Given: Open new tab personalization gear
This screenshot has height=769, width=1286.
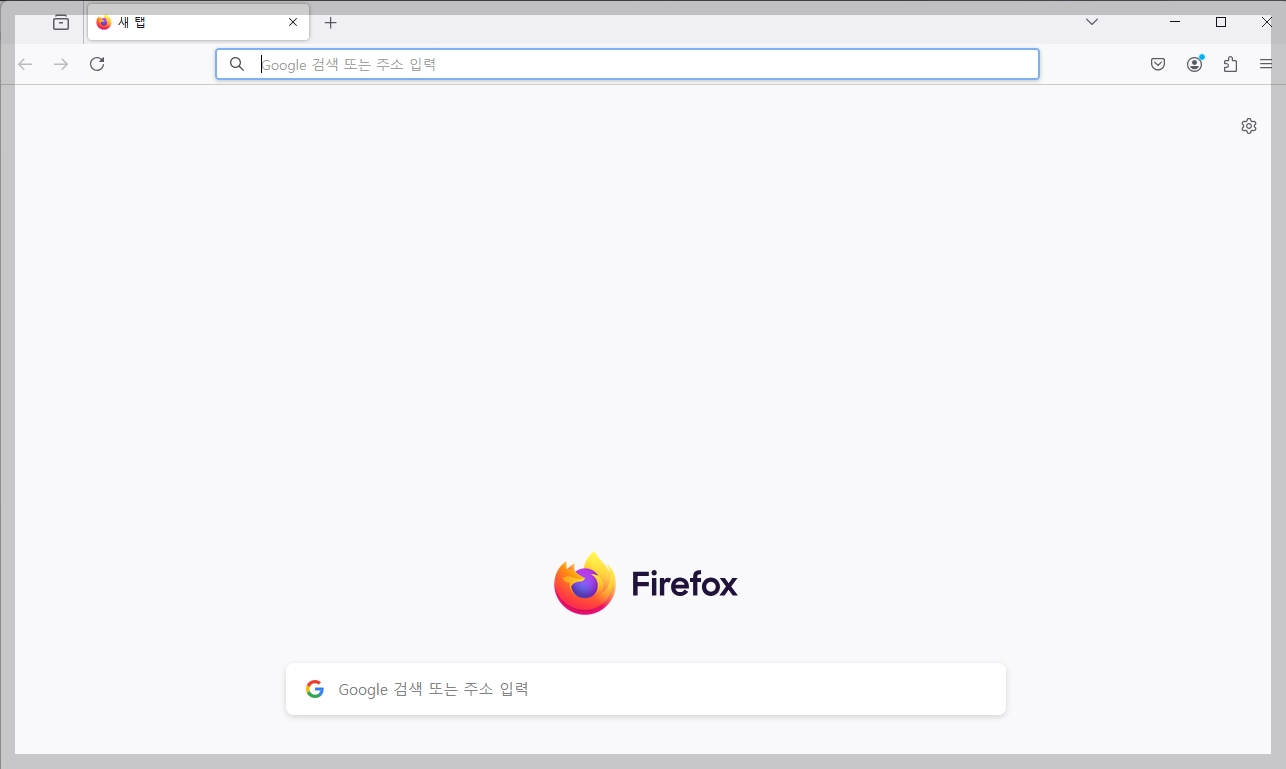Looking at the screenshot, I should (1249, 126).
